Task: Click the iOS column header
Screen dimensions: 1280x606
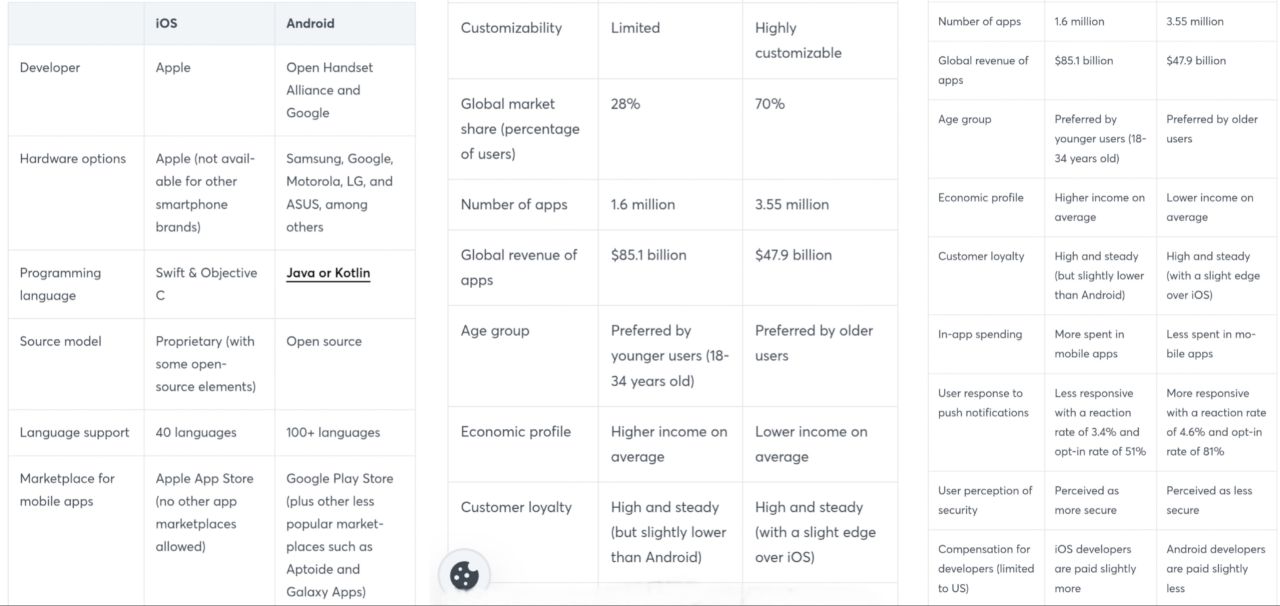Action: point(166,23)
